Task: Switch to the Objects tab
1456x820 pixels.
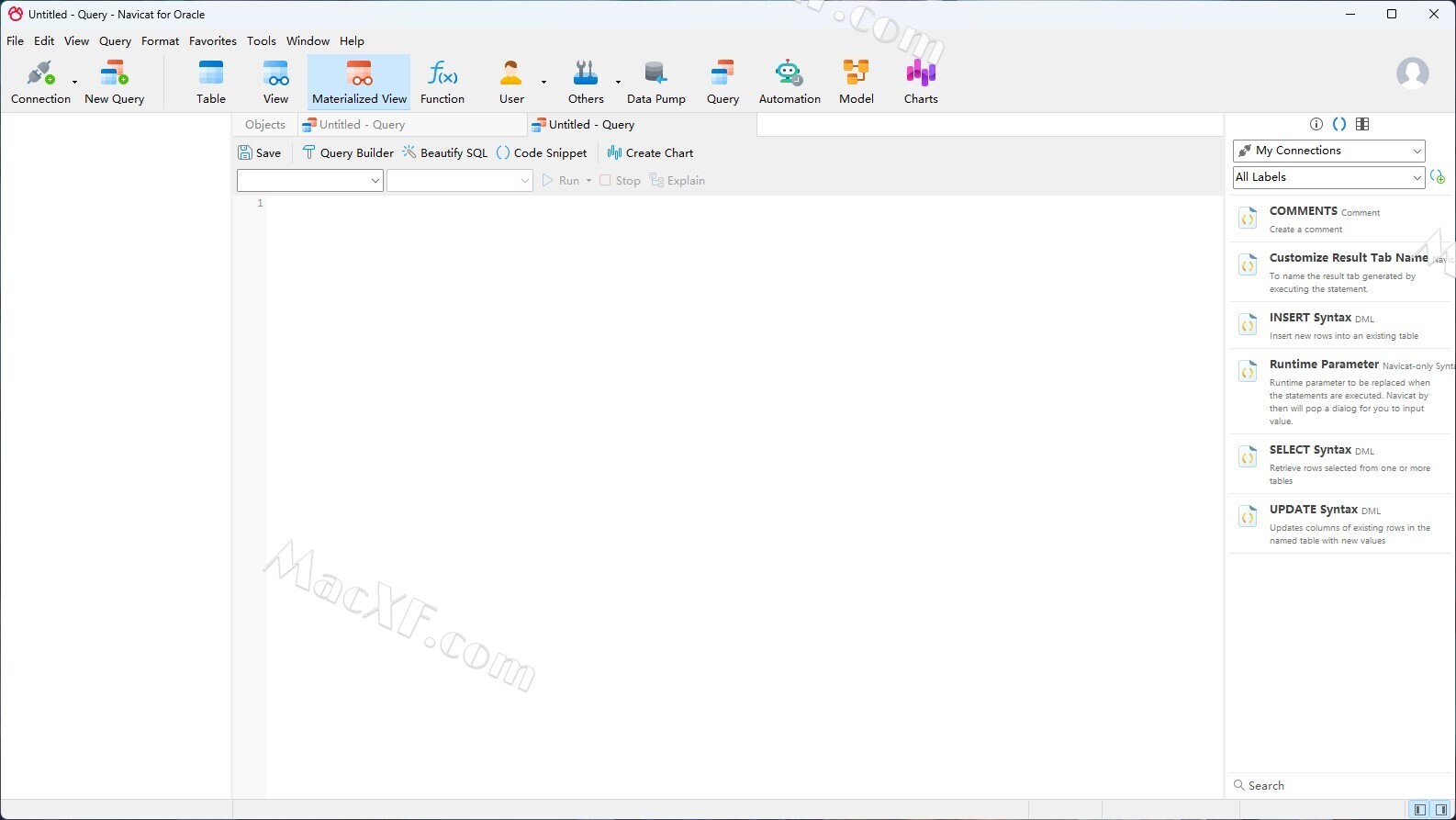Action: (265, 125)
